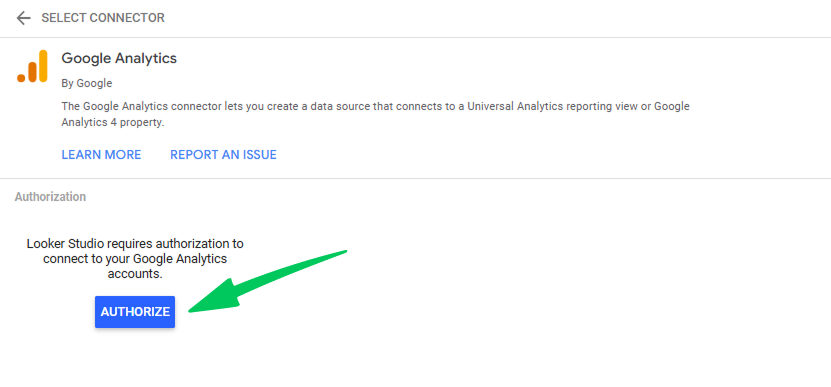Go back using the left arrow icon

pyautogui.click(x=23, y=18)
